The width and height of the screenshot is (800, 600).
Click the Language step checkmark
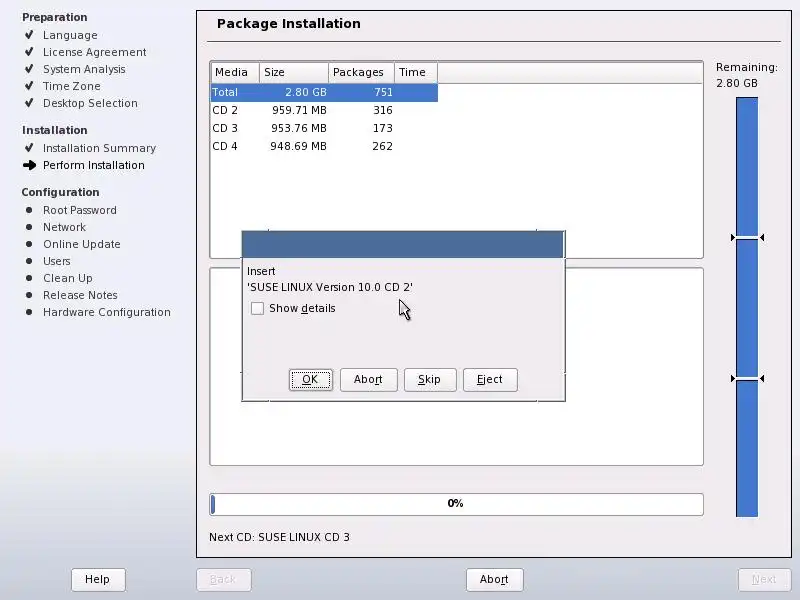point(29,35)
